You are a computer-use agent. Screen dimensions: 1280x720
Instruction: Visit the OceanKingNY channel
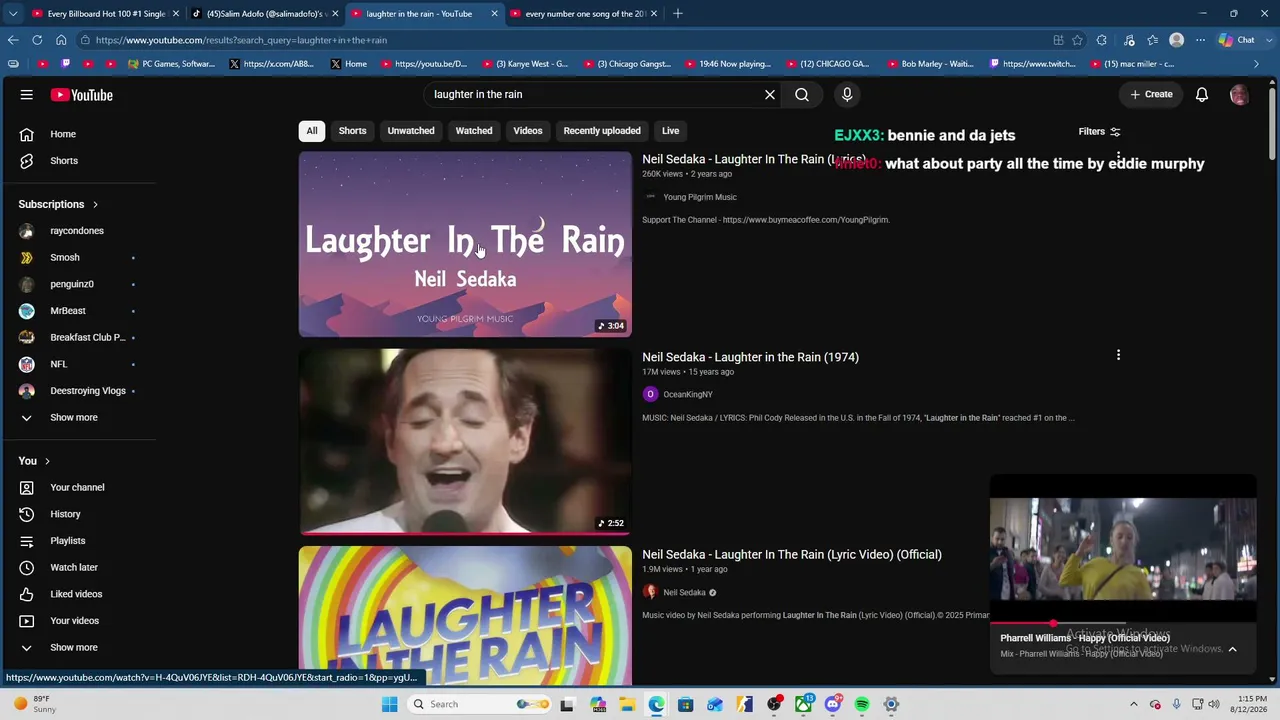click(x=687, y=395)
